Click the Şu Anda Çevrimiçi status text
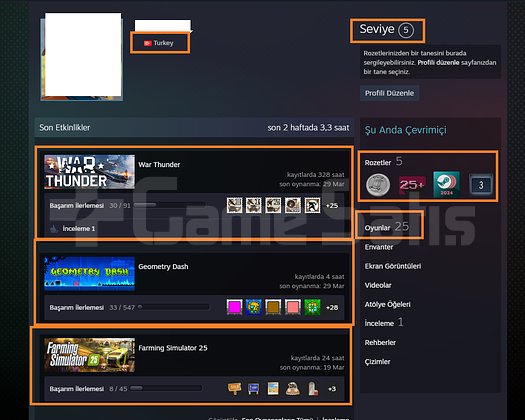The image size is (525, 420). click(405, 130)
